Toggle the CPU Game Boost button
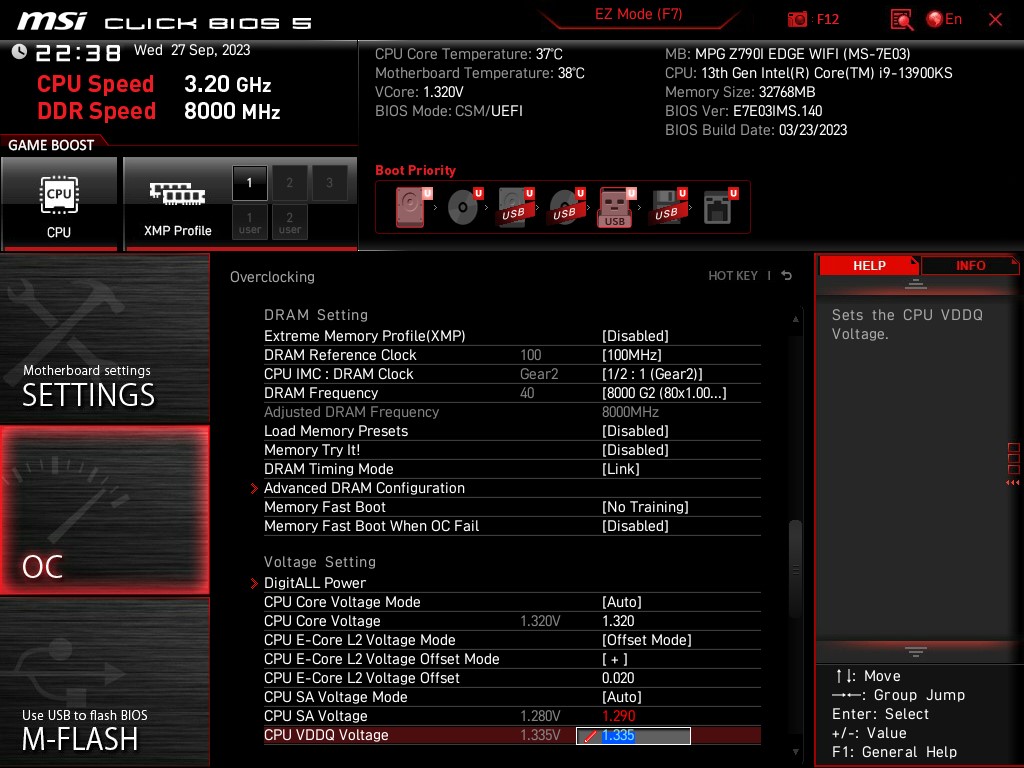 point(59,203)
